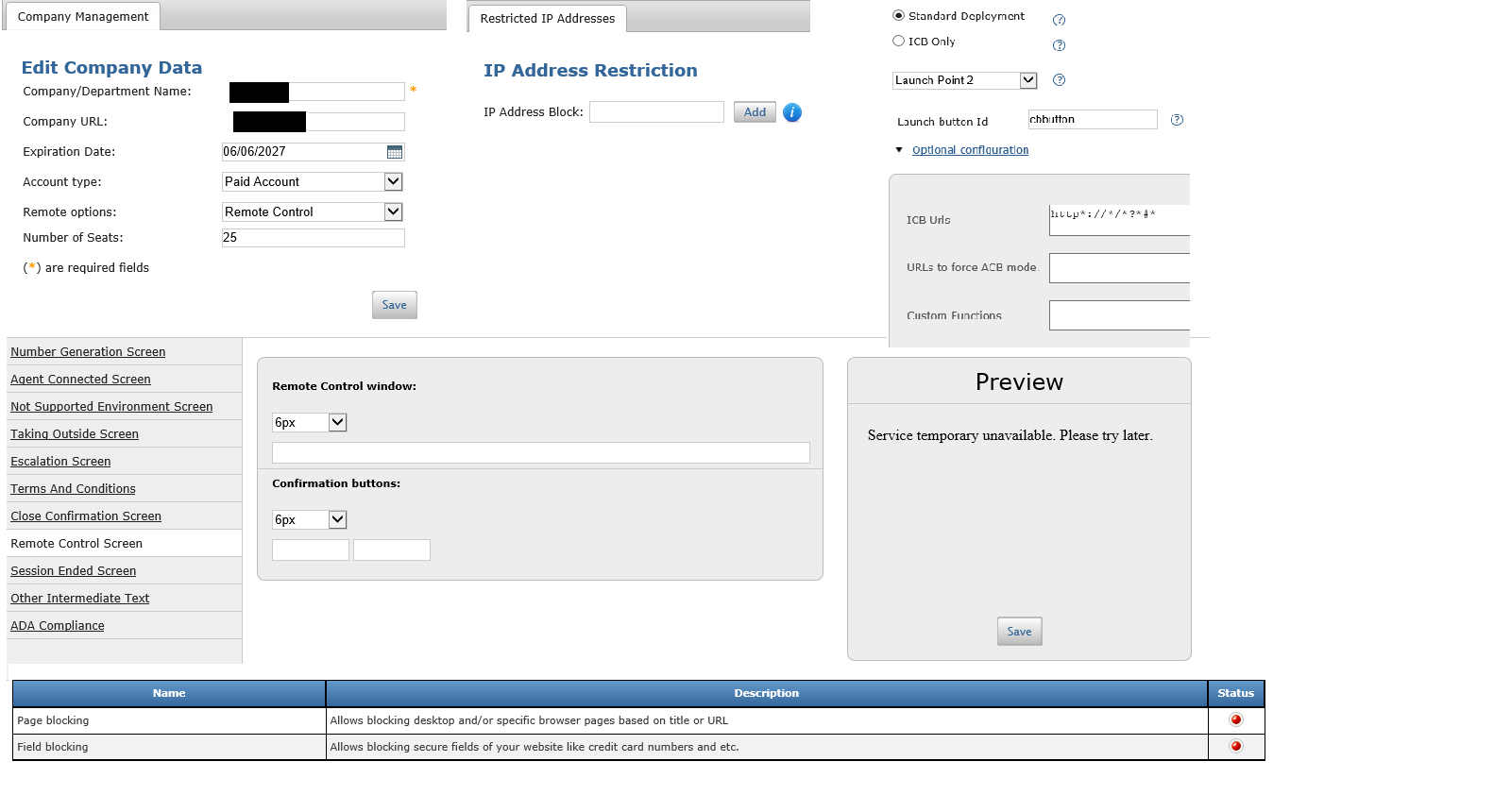Open the Escalation Screen link
1511x812 pixels.
tap(60, 462)
